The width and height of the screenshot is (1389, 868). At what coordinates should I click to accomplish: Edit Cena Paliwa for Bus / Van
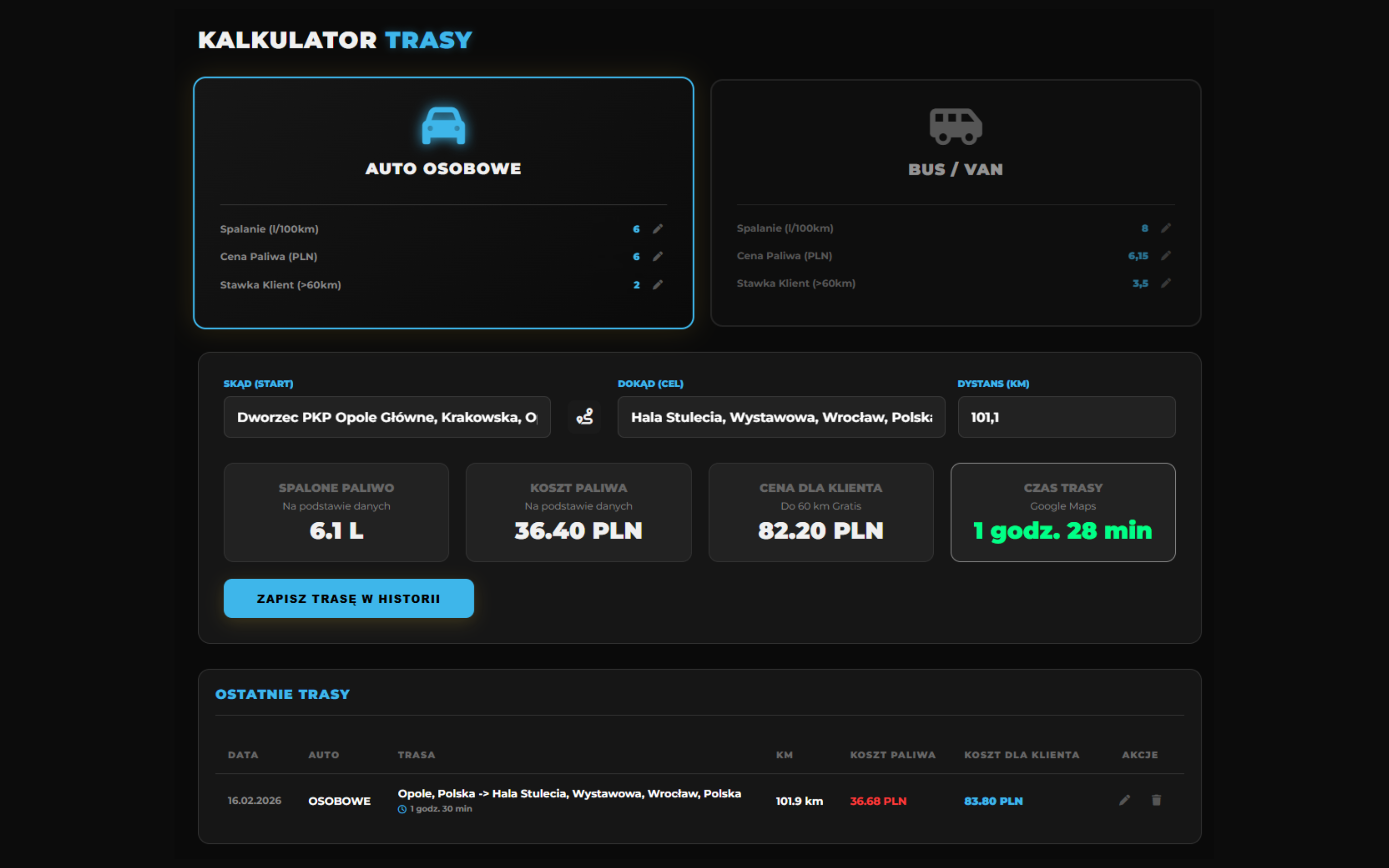[x=1166, y=256]
